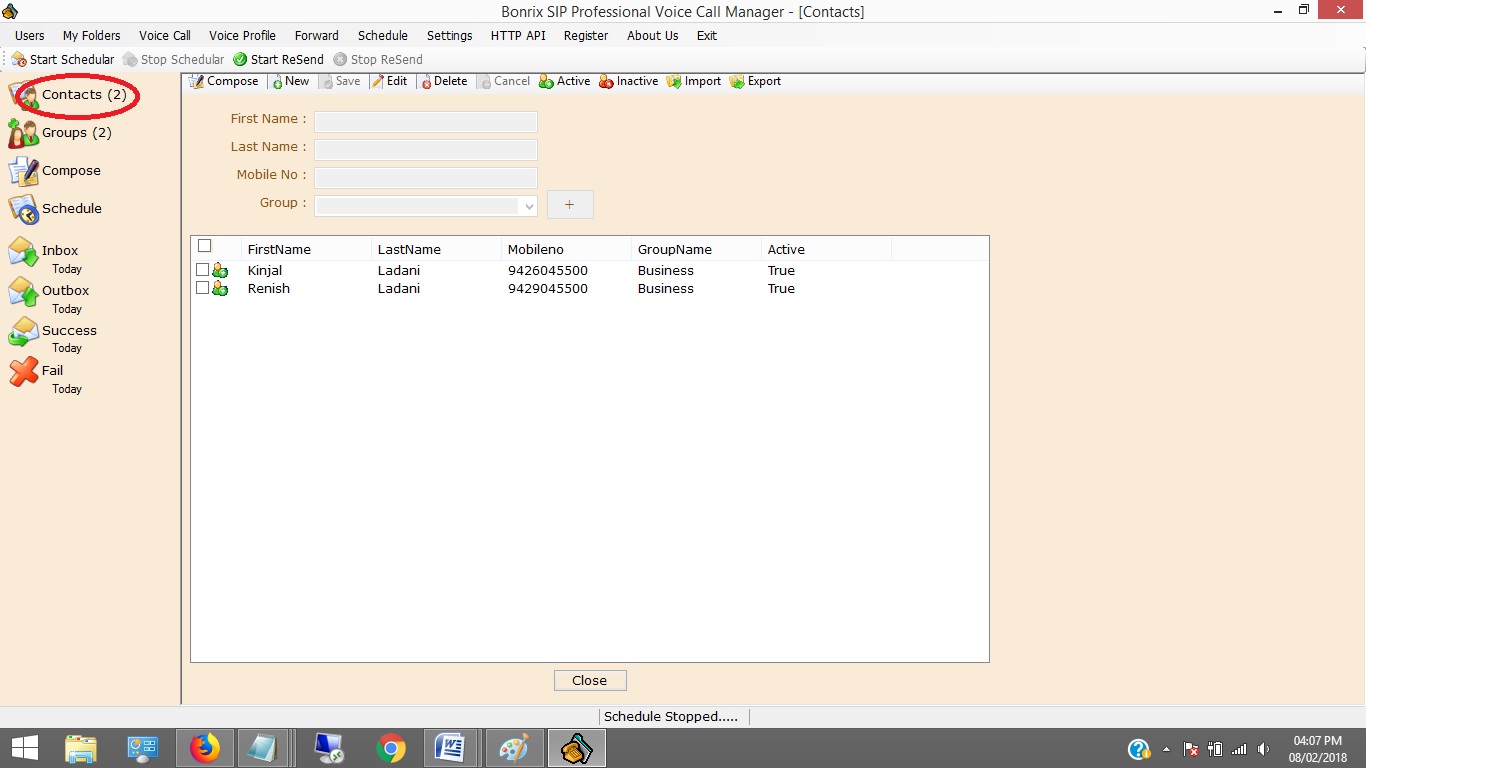Click Stop Schedular toolbar button
Viewport: 1503px width, 768px height.
(x=174, y=59)
